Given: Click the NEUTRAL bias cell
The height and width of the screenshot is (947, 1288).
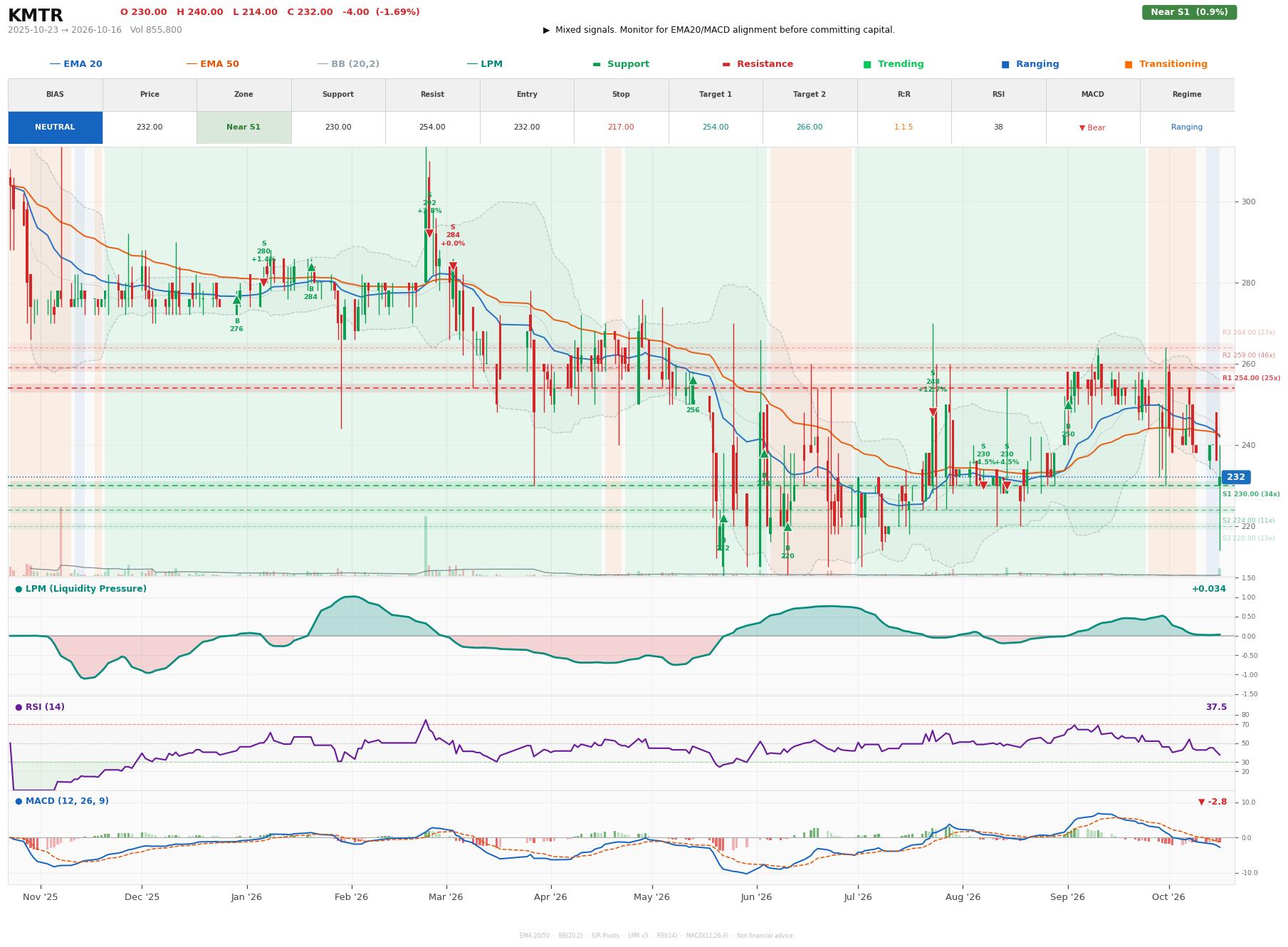Looking at the screenshot, I should (x=55, y=127).
